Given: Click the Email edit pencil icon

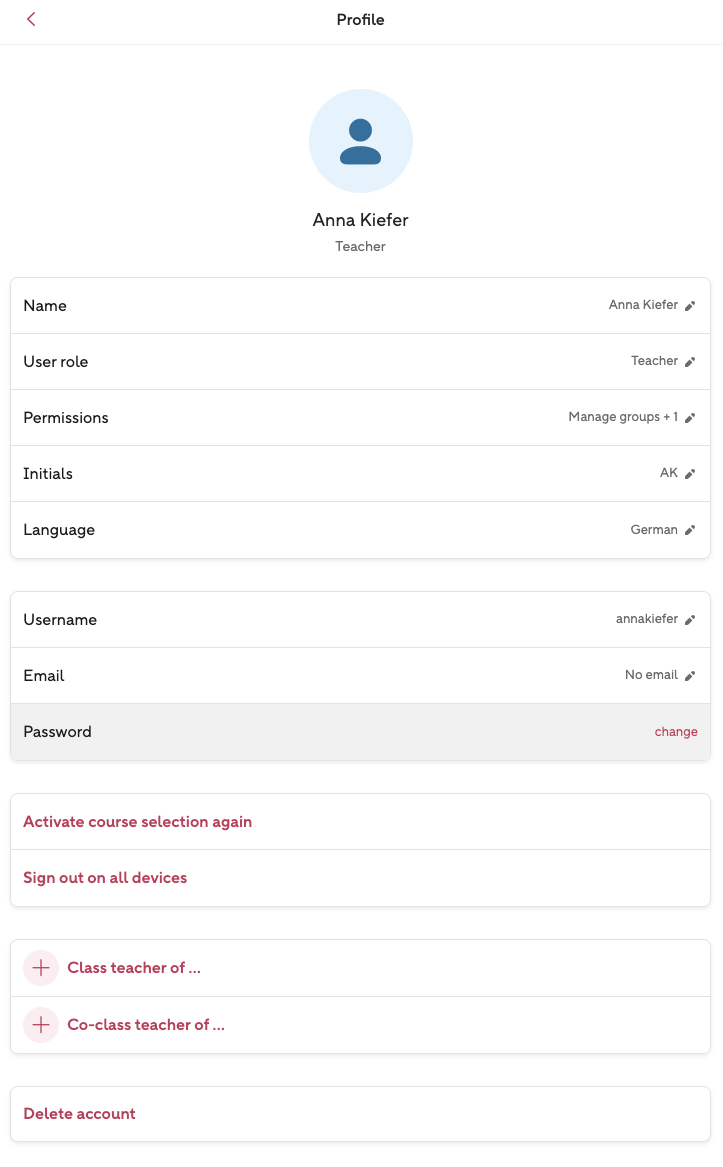Looking at the screenshot, I should [690, 676].
